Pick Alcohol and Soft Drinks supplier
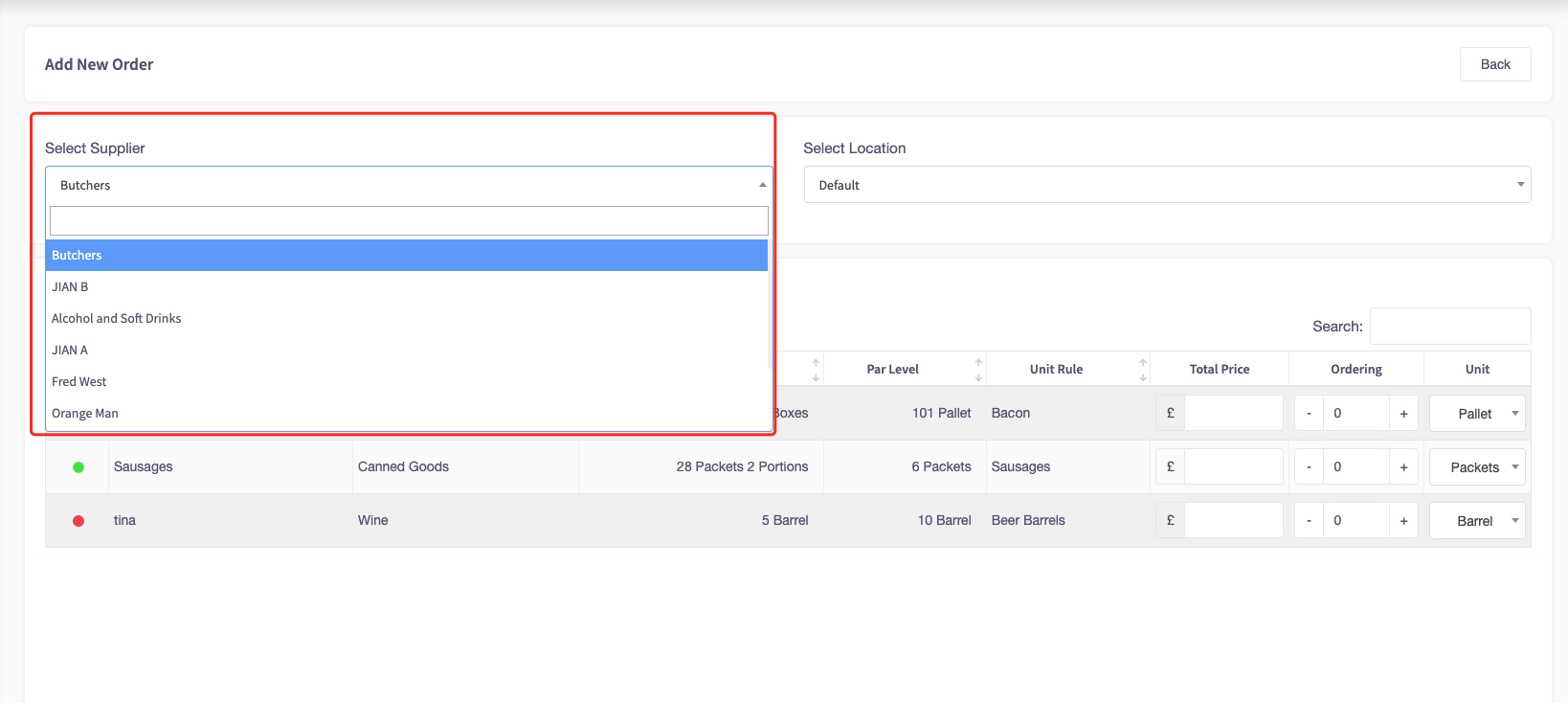1568x703 pixels. click(407, 318)
